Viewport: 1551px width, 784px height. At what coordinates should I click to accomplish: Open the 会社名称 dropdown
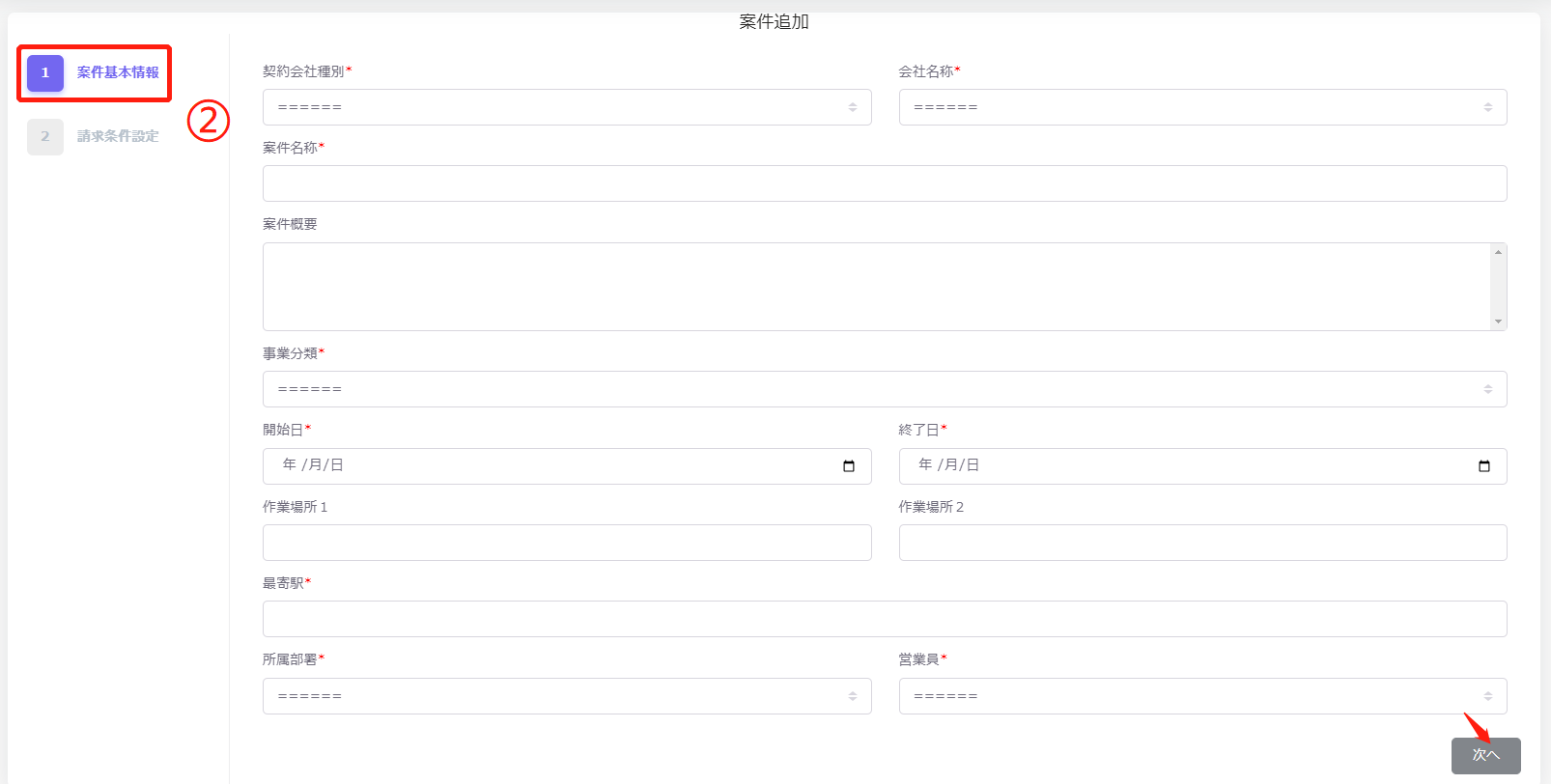(1202, 107)
